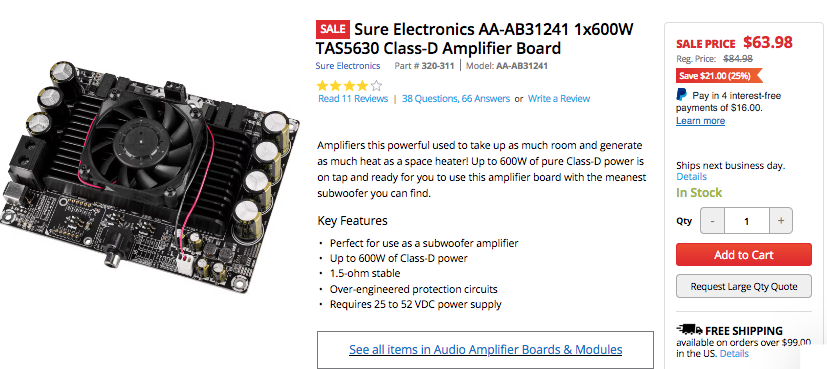Open 38 Questions, 66 Answers link
Viewport: 827px width, 369px height.
[456, 99]
